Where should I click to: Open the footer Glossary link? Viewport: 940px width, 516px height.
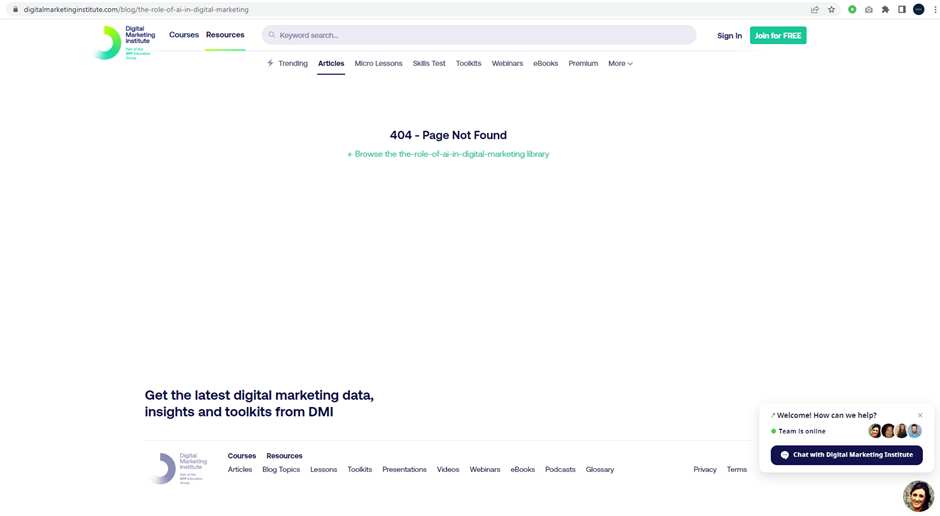[600, 470]
